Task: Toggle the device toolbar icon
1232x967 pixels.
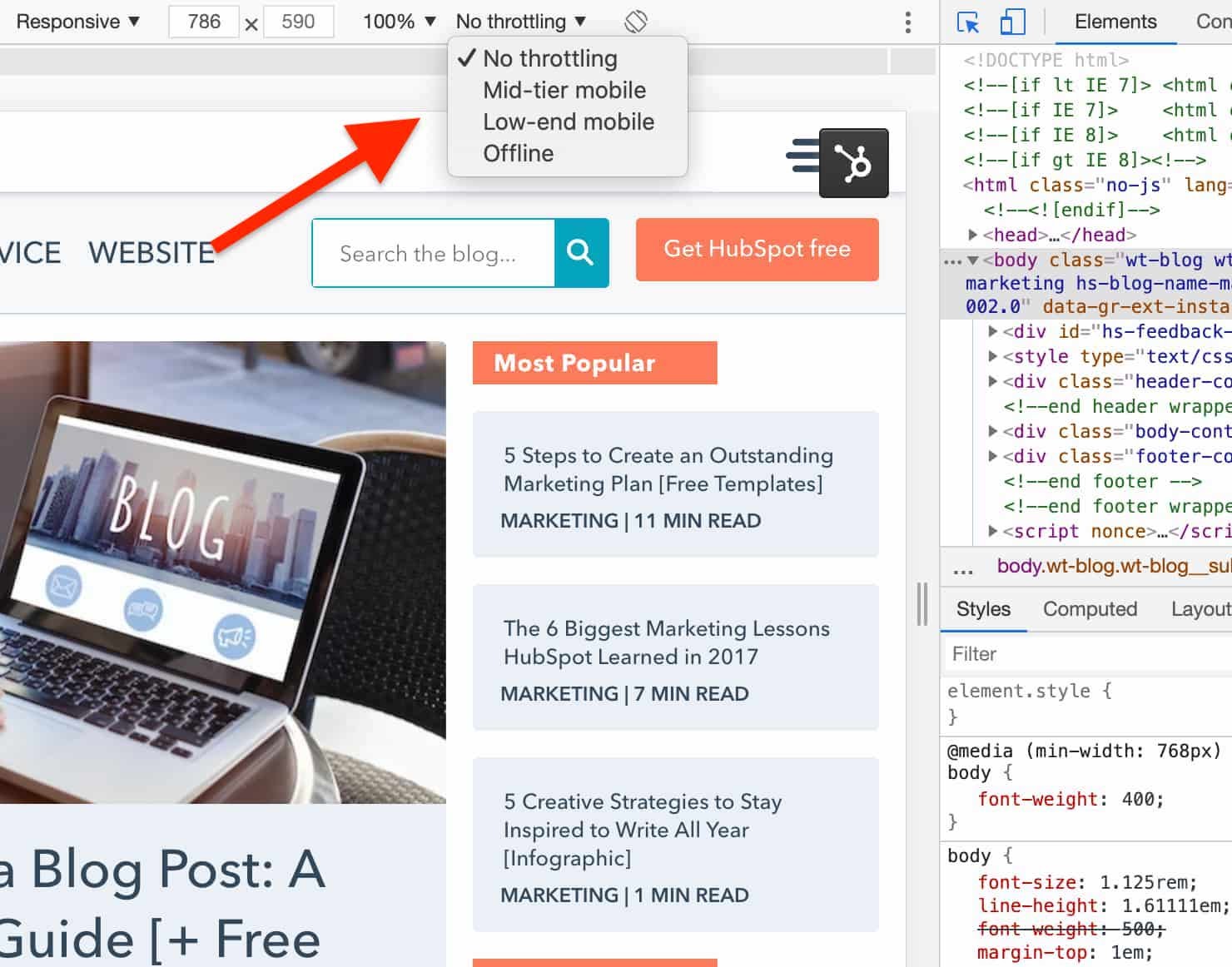Action: click(x=1012, y=22)
